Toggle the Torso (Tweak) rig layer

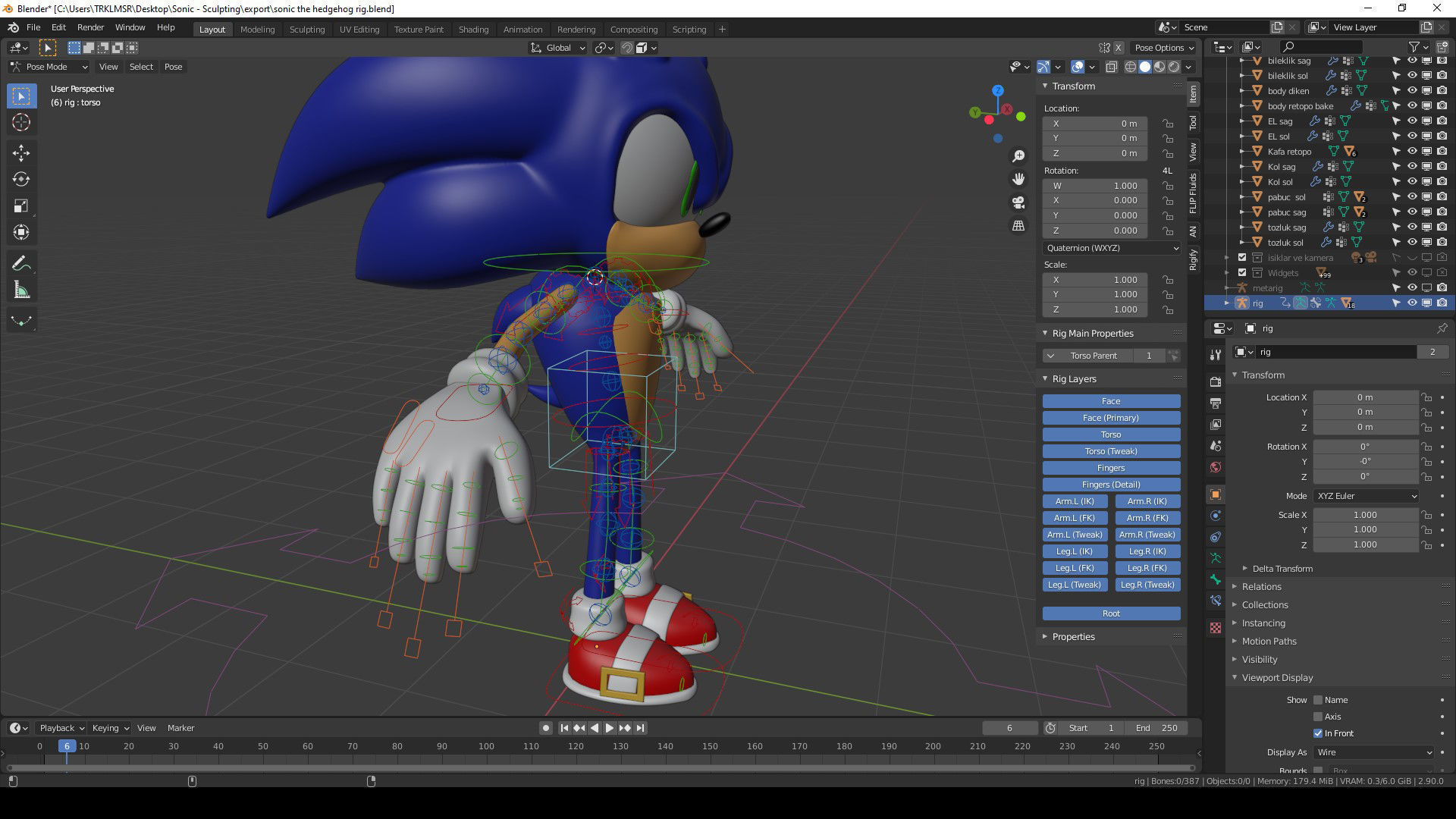coord(1111,451)
